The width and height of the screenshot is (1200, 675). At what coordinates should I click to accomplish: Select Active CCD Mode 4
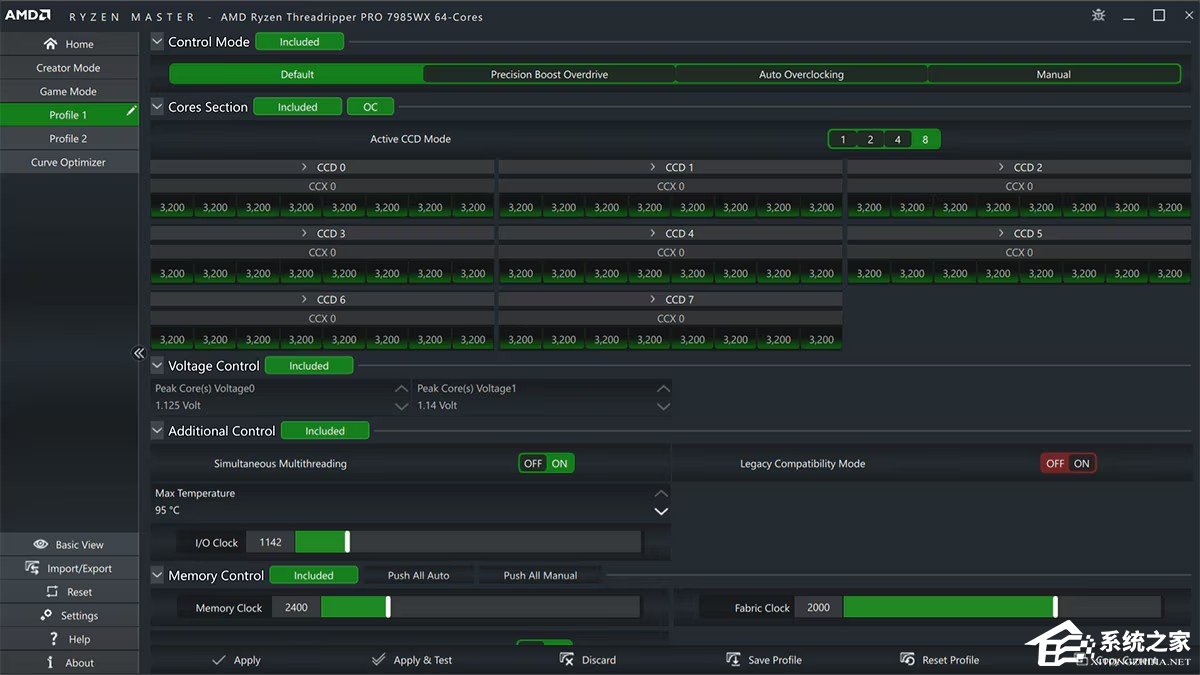pos(898,140)
